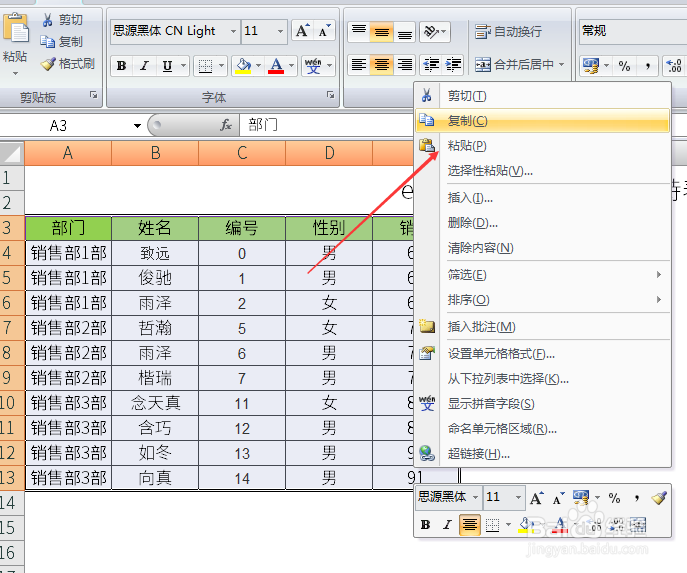Choose 删除(D) in context menu
The height and width of the screenshot is (573, 687).
point(542,223)
